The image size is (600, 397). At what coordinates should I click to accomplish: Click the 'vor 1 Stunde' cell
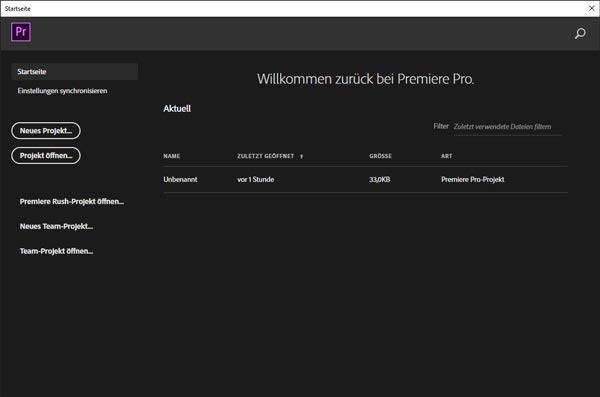pyautogui.click(x=256, y=180)
